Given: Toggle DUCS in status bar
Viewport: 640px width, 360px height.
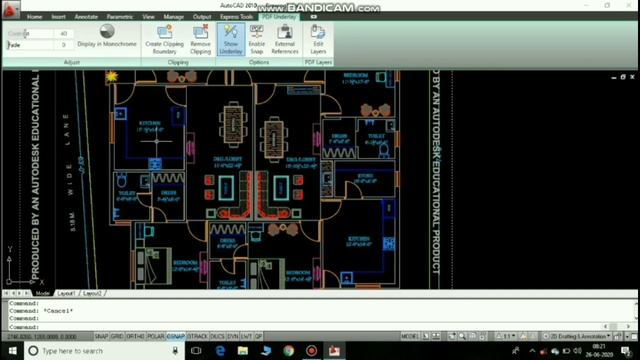Looking at the screenshot, I should pyautogui.click(x=217, y=336).
